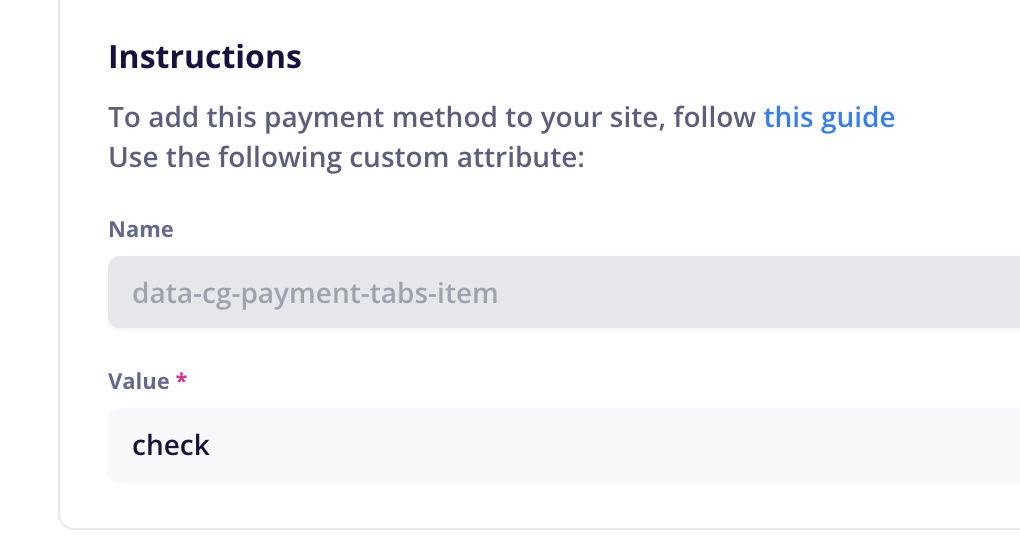Click the "Use the following custom attribute:" line
The height and width of the screenshot is (556, 1020).
click(346, 158)
